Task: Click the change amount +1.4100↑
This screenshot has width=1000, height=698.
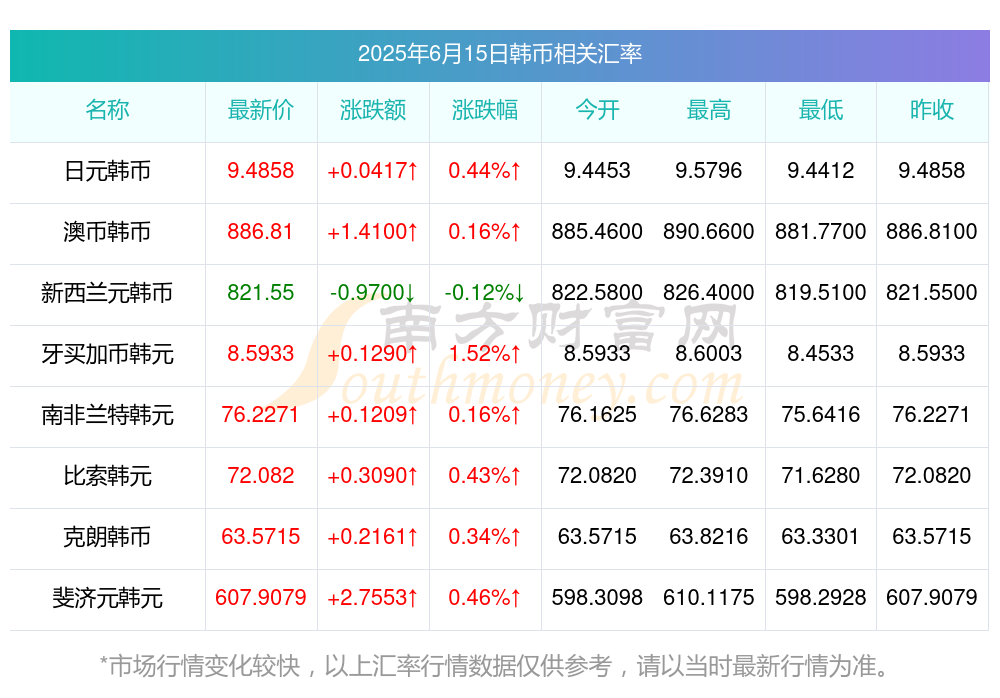Action: (x=373, y=231)
